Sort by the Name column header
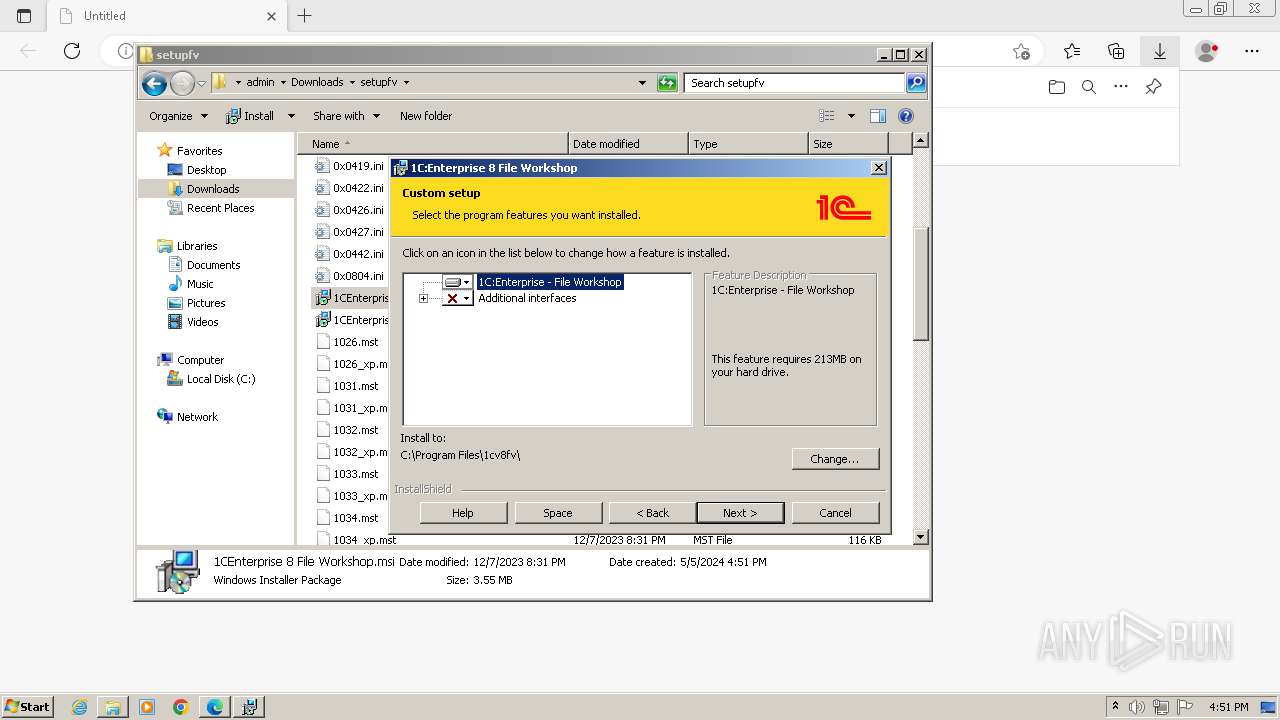This screenshot has width=1280, height=720. 434,144
